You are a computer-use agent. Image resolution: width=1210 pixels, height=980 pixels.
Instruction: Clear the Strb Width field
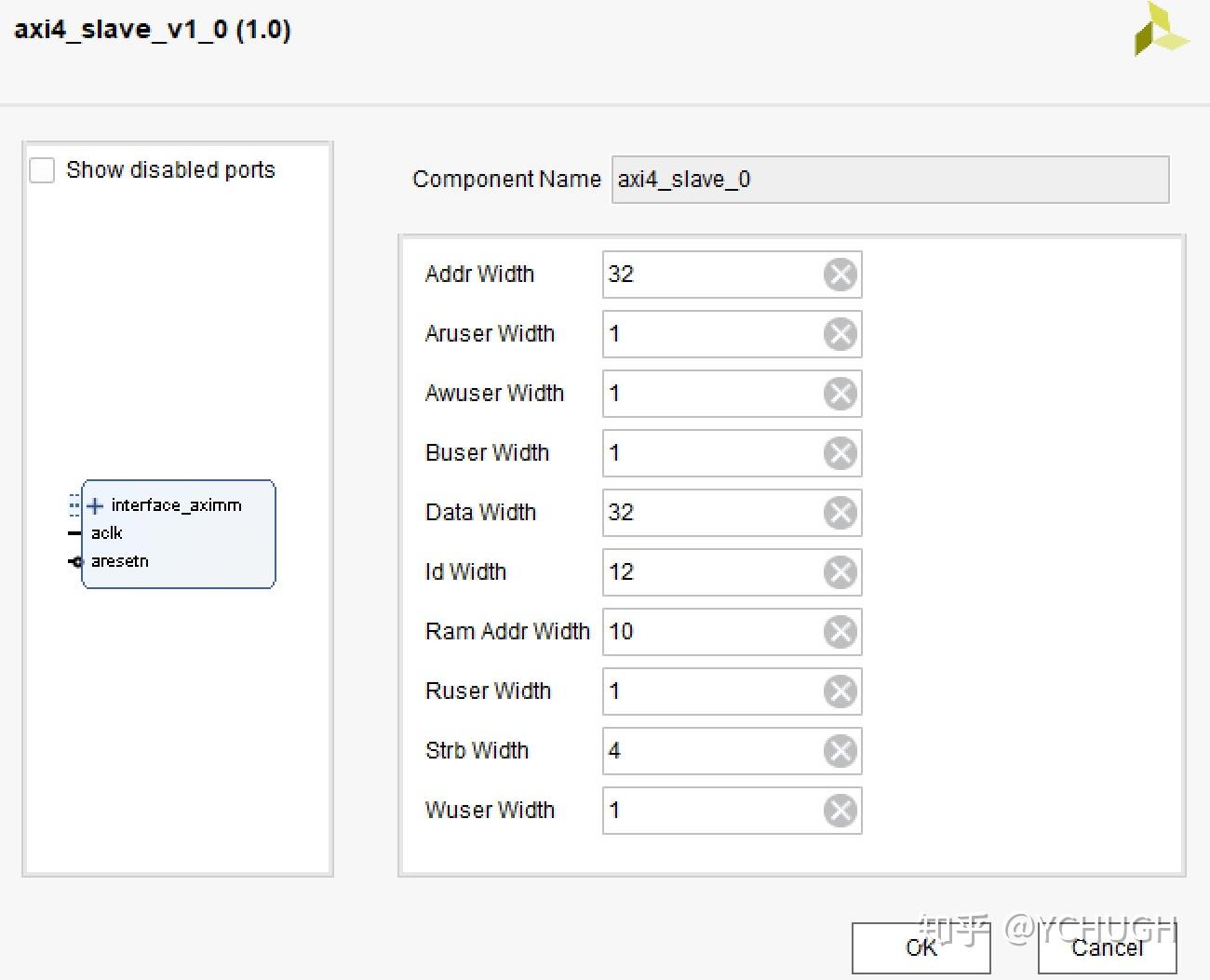[840, 751]
